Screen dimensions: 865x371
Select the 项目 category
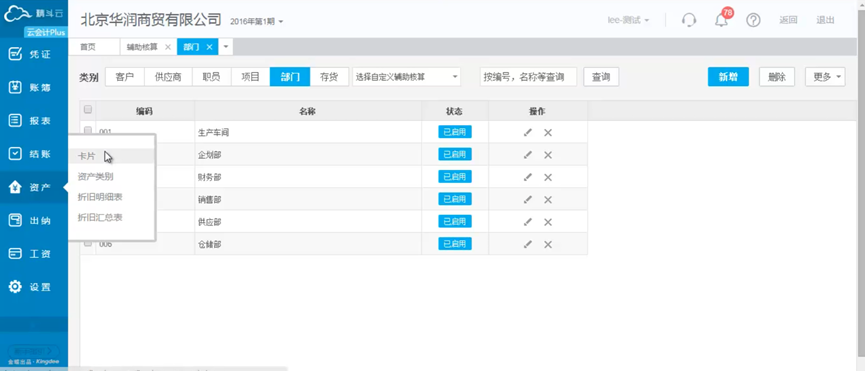[250, 77]
